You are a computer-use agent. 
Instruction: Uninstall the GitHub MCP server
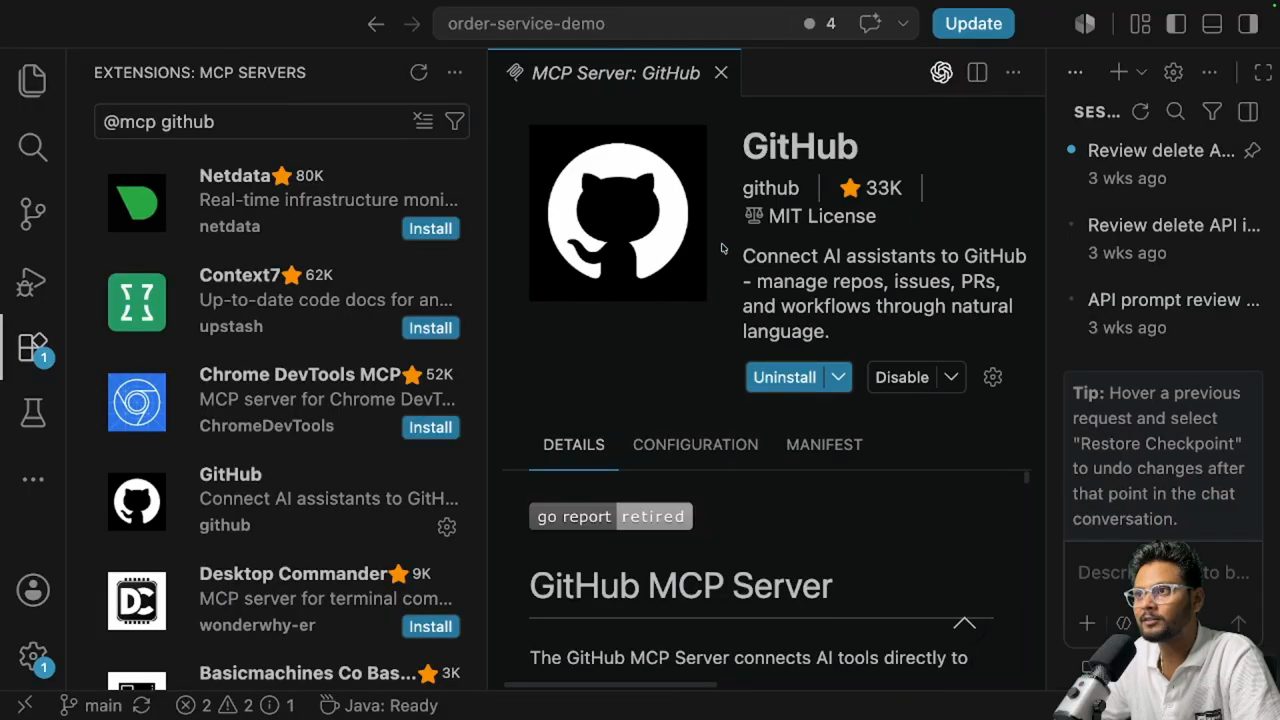[x=785, y=377]
